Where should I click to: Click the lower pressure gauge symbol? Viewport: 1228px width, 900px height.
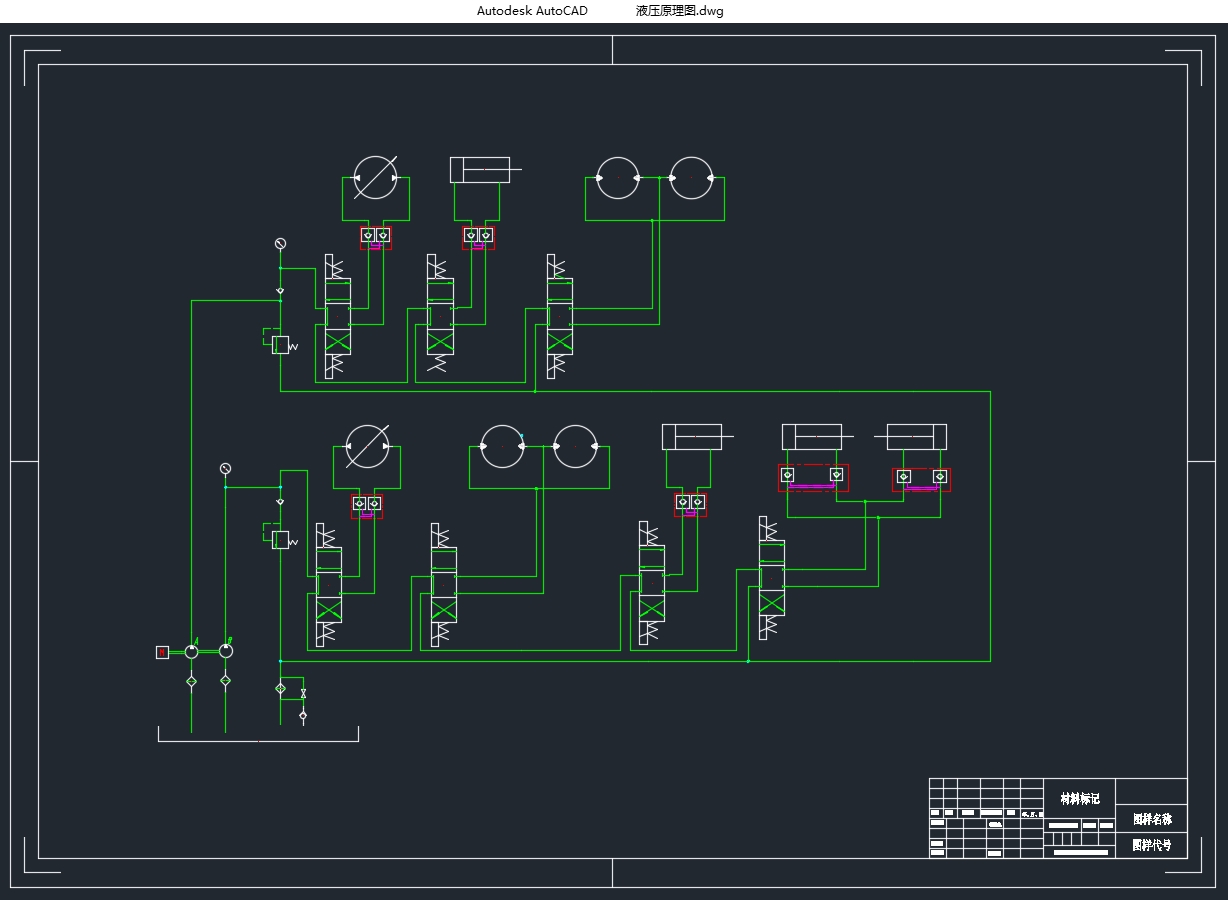point(225,469)
